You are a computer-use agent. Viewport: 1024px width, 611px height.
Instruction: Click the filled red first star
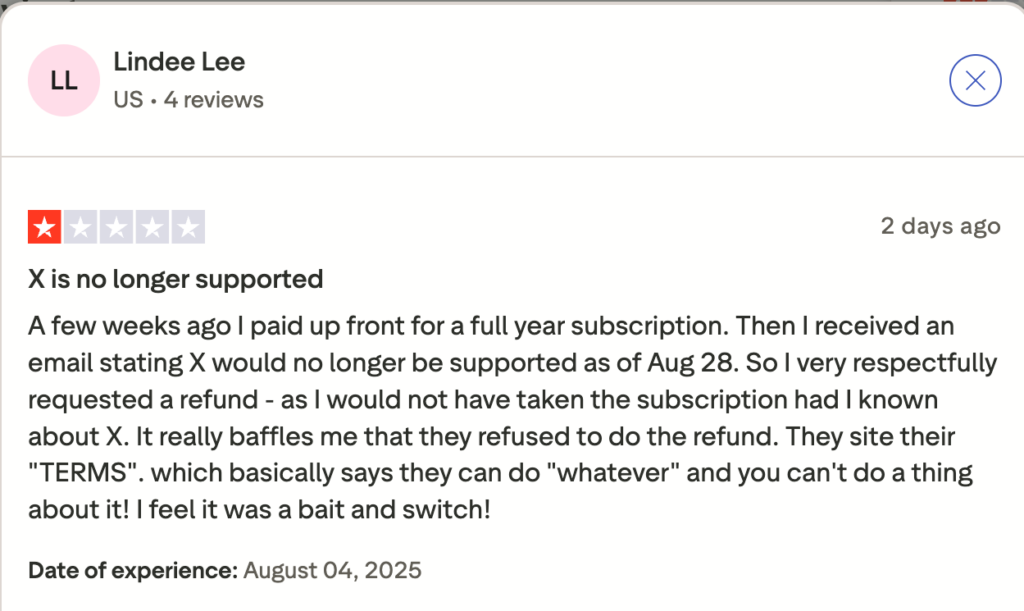45,228
